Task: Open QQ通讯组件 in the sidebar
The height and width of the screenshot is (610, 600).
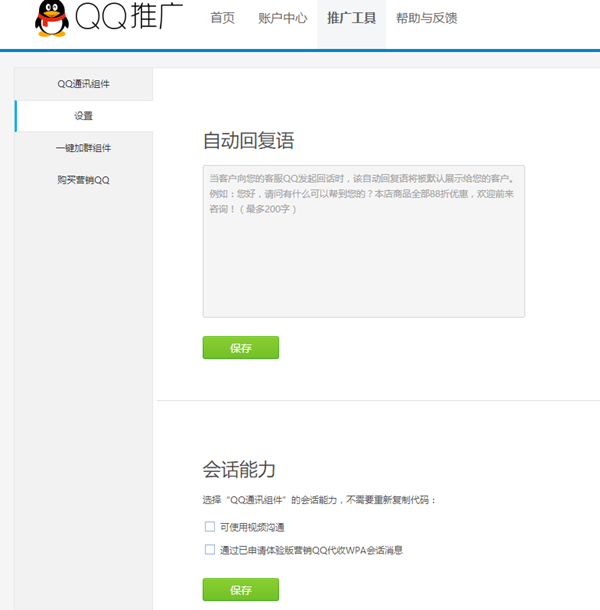Action: point(84,84)
